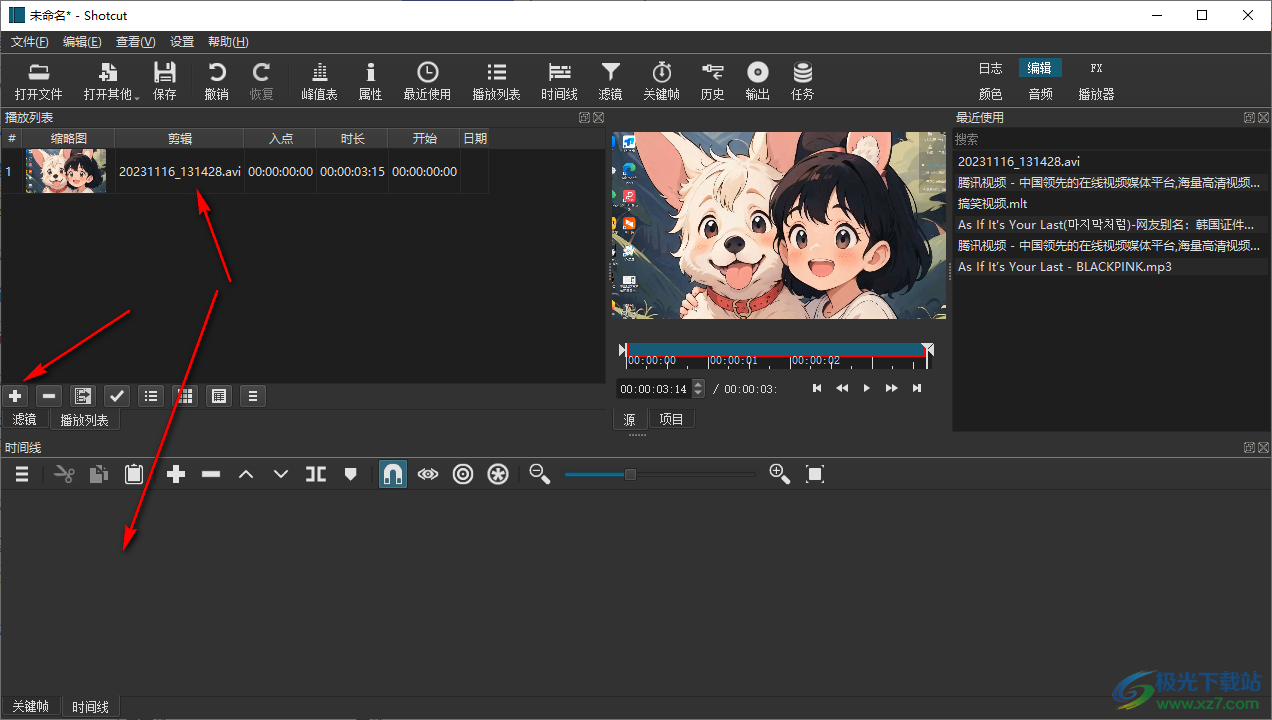Switch to the 音频 layout
Screen dimensions: 1272x720
1040,94
